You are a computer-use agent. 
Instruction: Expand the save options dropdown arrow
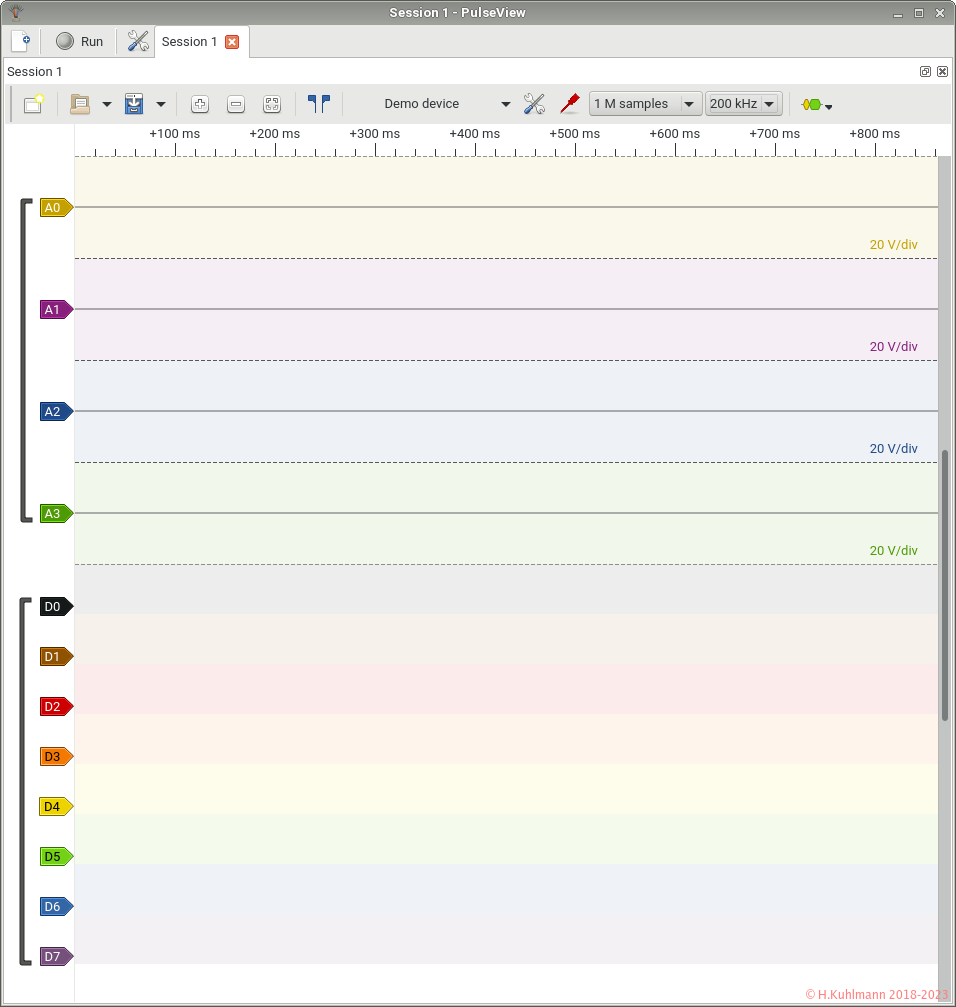click(x=160, y=104)
